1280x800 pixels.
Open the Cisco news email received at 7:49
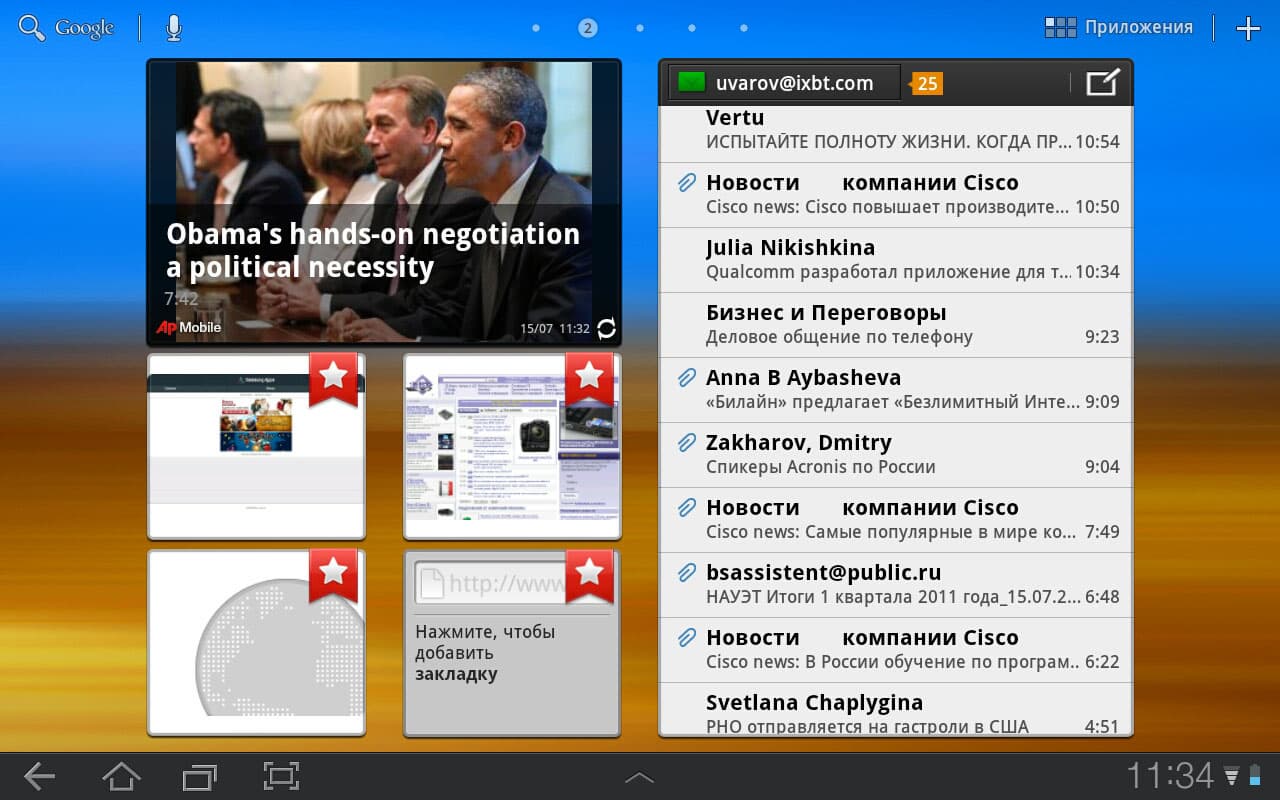click(895, 520)
